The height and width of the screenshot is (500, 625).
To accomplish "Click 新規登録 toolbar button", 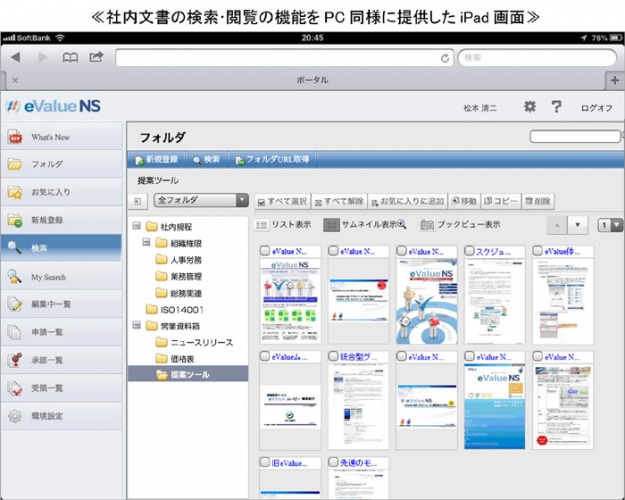I will pyautogui.click(x=156, y=159).
